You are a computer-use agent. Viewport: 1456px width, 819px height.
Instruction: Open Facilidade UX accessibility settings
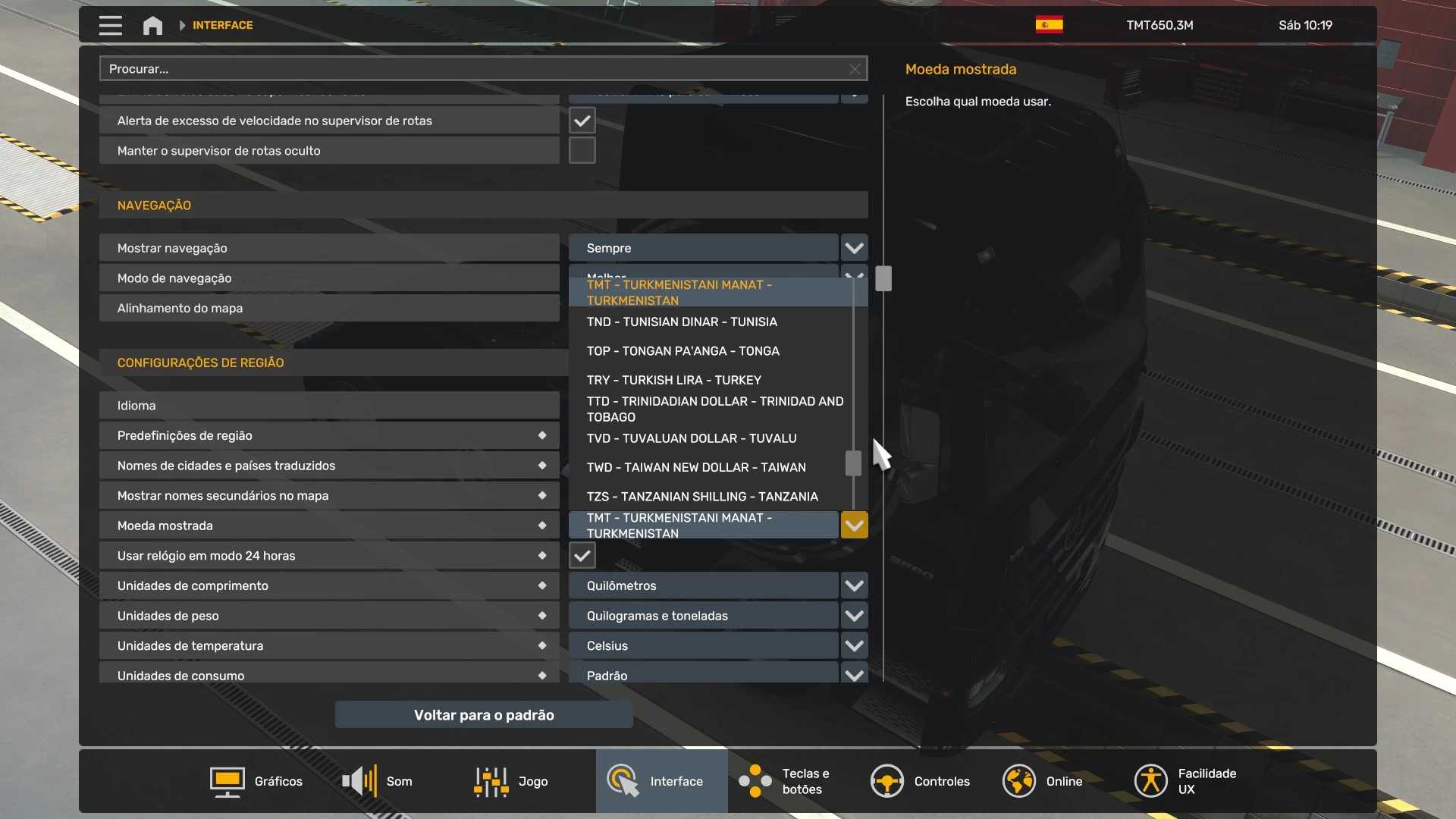pyautogui.click(x=1185, y=781)
